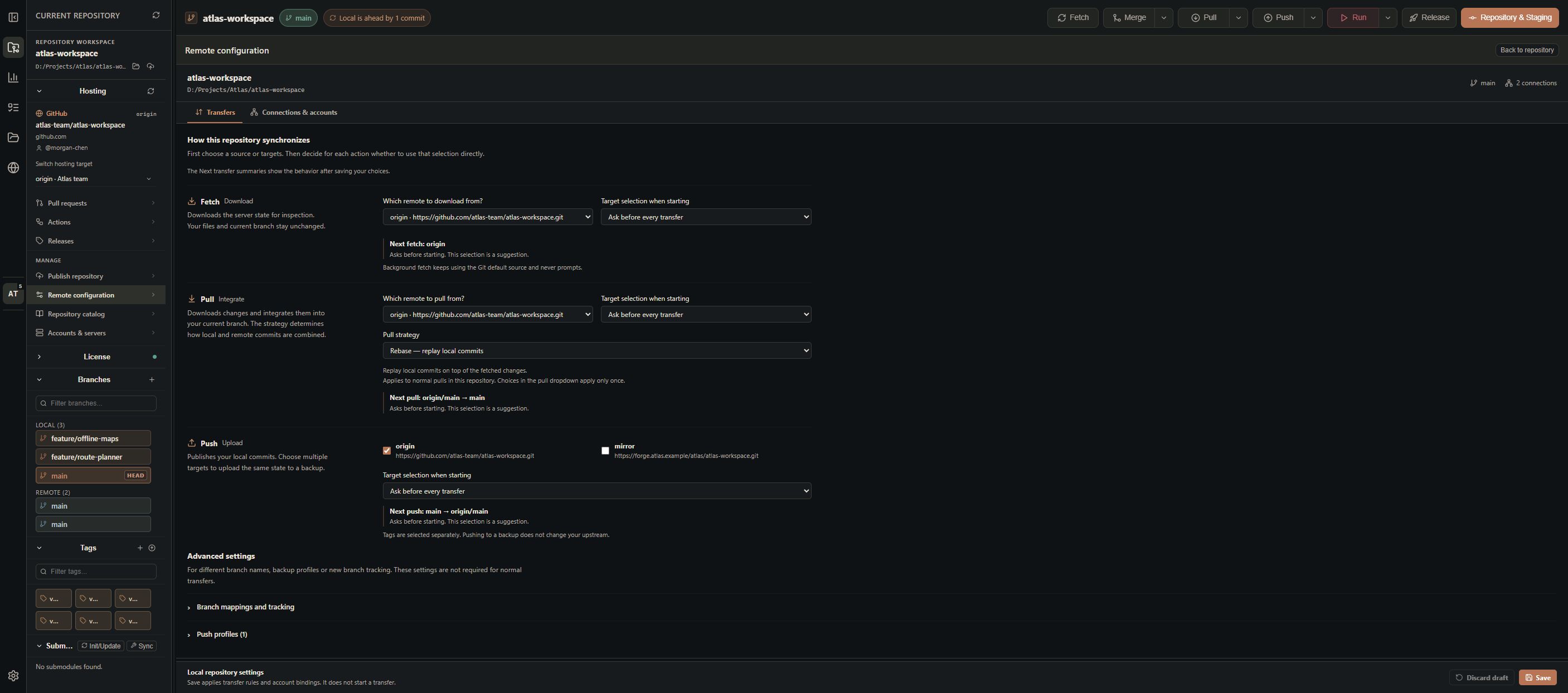Click Discard draft button
The height and width of the screenshot is (693, 1568).
pyautogui.click(x=1482, y=678)
